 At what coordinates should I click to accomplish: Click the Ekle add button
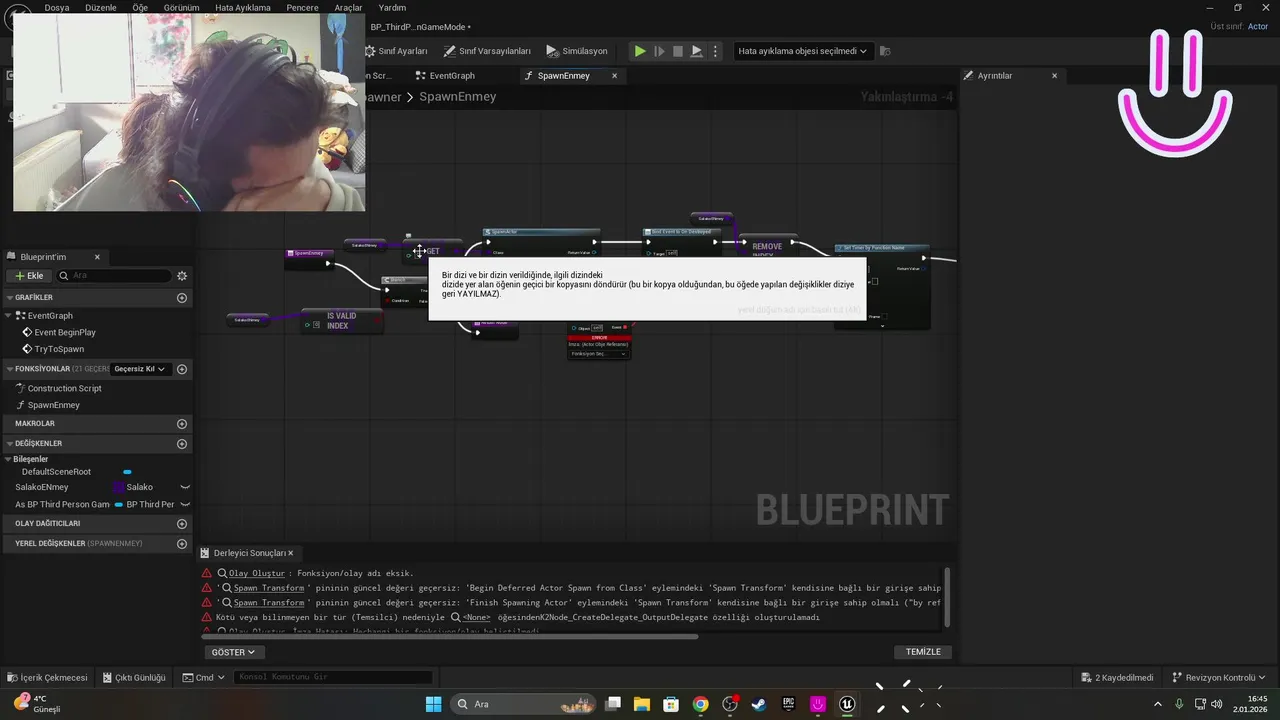28,276
